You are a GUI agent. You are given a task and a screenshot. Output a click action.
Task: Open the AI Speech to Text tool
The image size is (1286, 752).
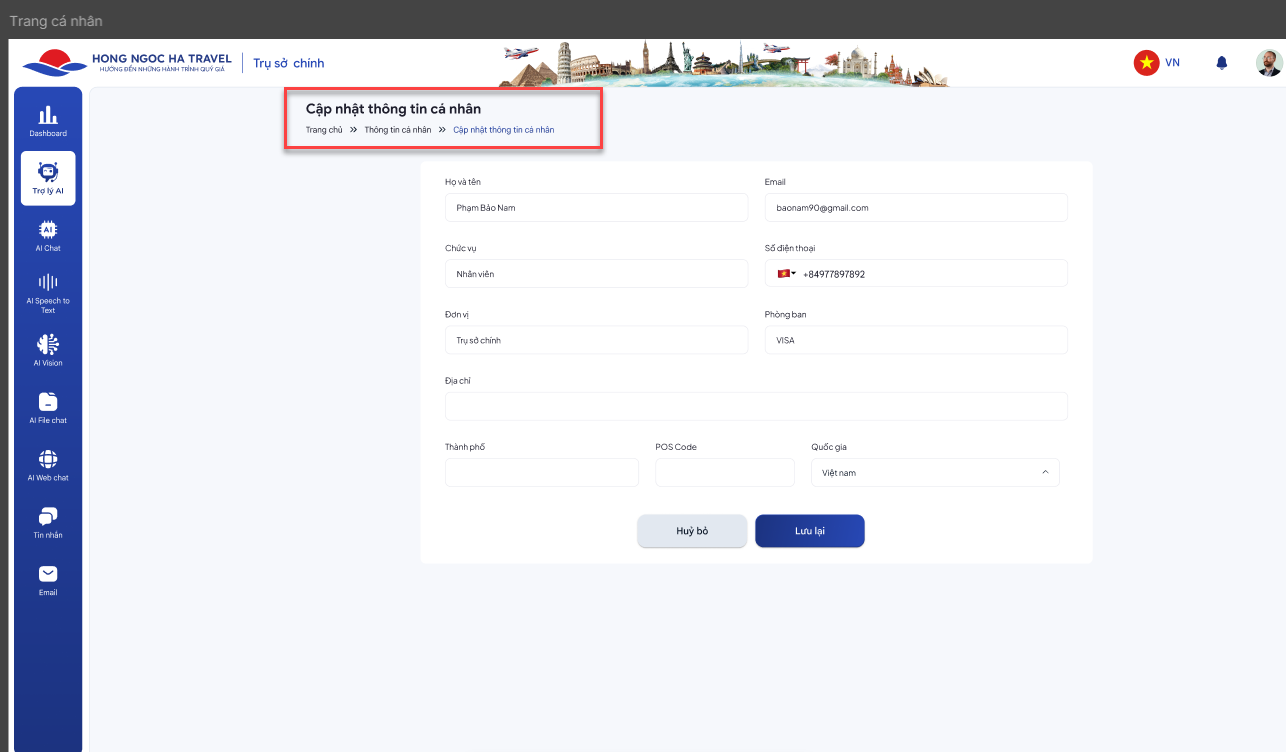pyautogui.click(x=48, y=292)
